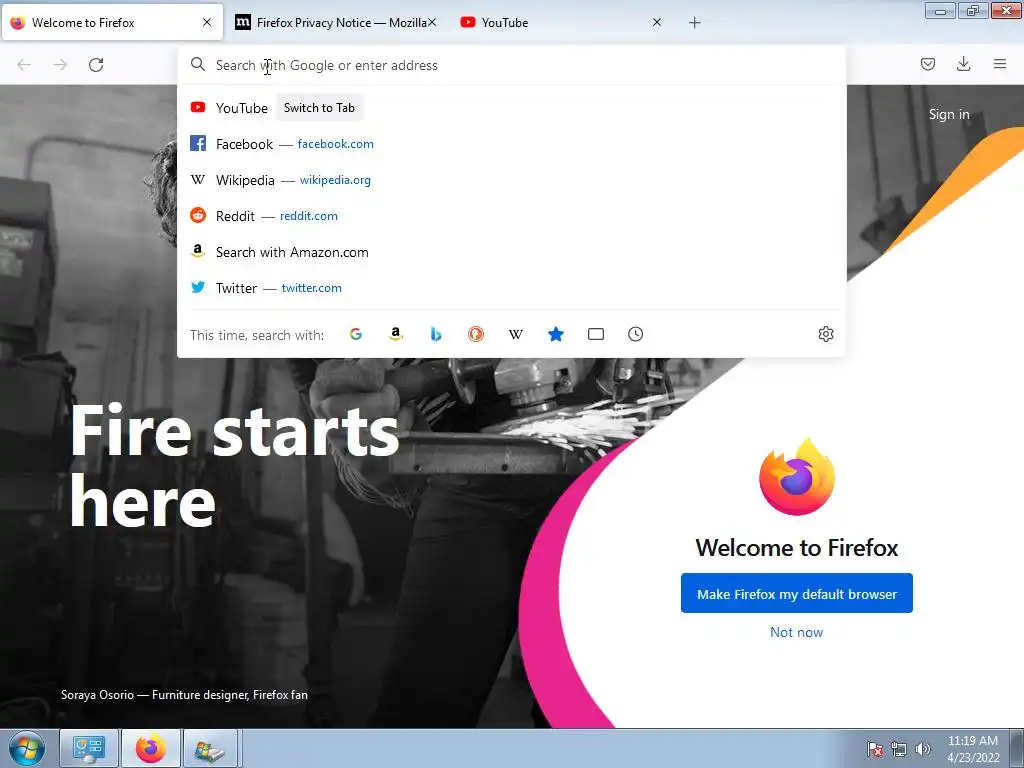The height and width of the screenshot is (768, 1024).
Task: Search this time with Wikipedia icon
Action: coord(516,334)
